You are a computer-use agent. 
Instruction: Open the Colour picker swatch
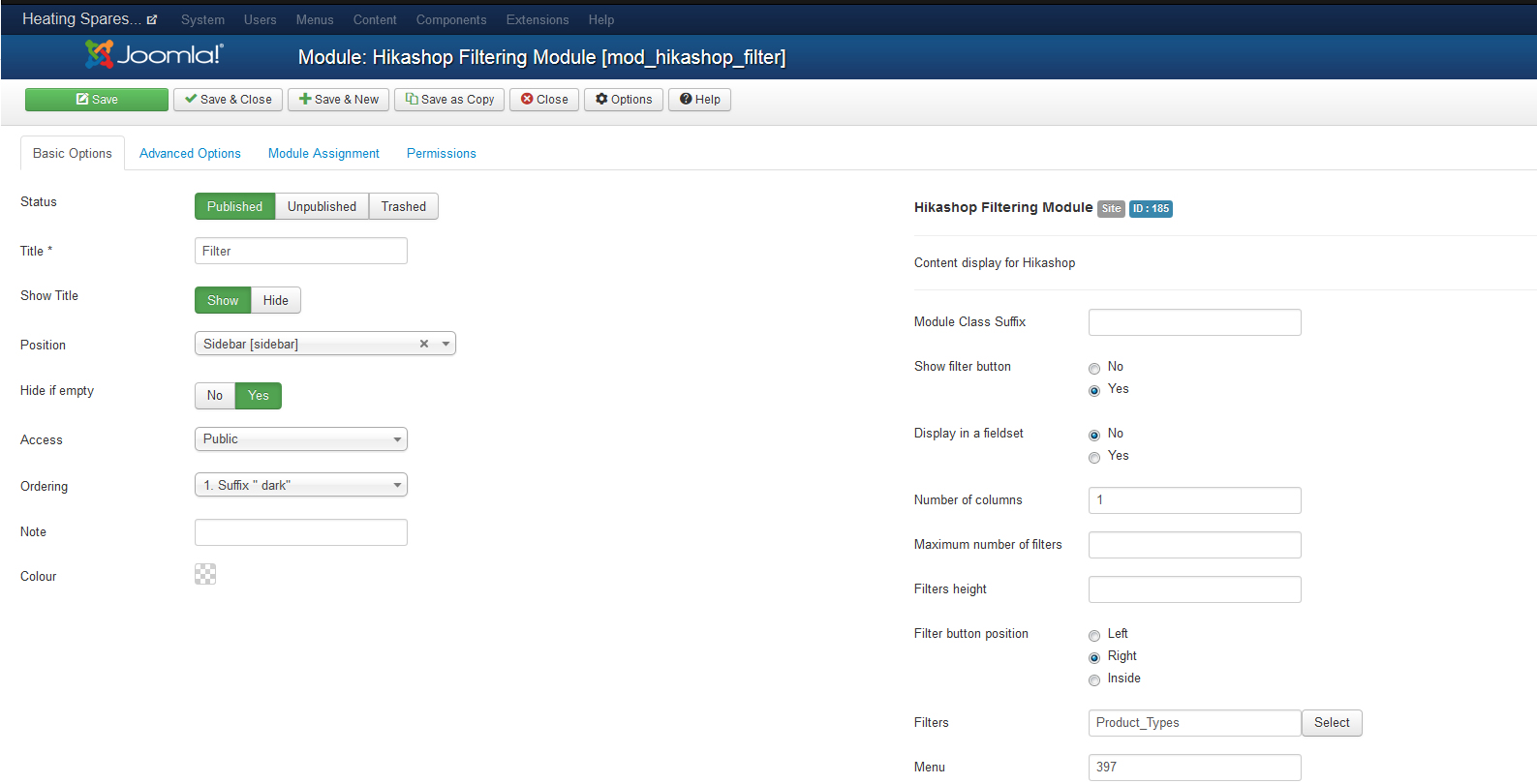(x=205, y=574)
